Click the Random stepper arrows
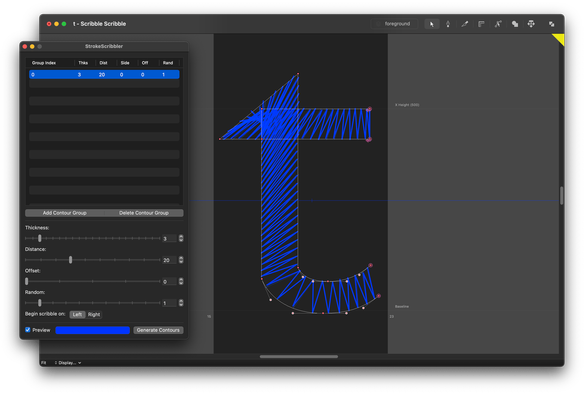The height and width of the screenshot is (394, 585). pyautogui.click(x=181, y=303)
